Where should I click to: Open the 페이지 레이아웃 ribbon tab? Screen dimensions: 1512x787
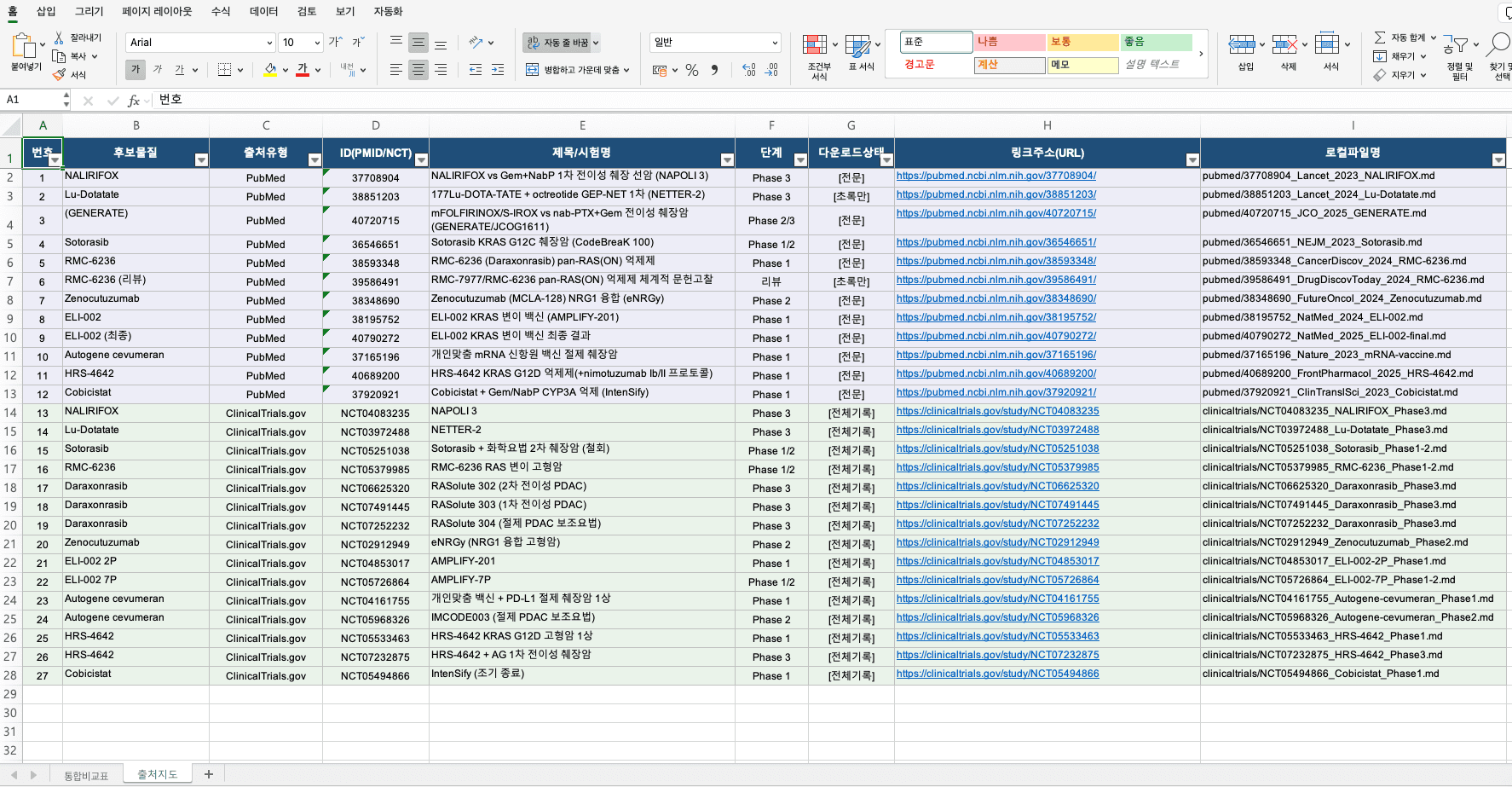157,11
